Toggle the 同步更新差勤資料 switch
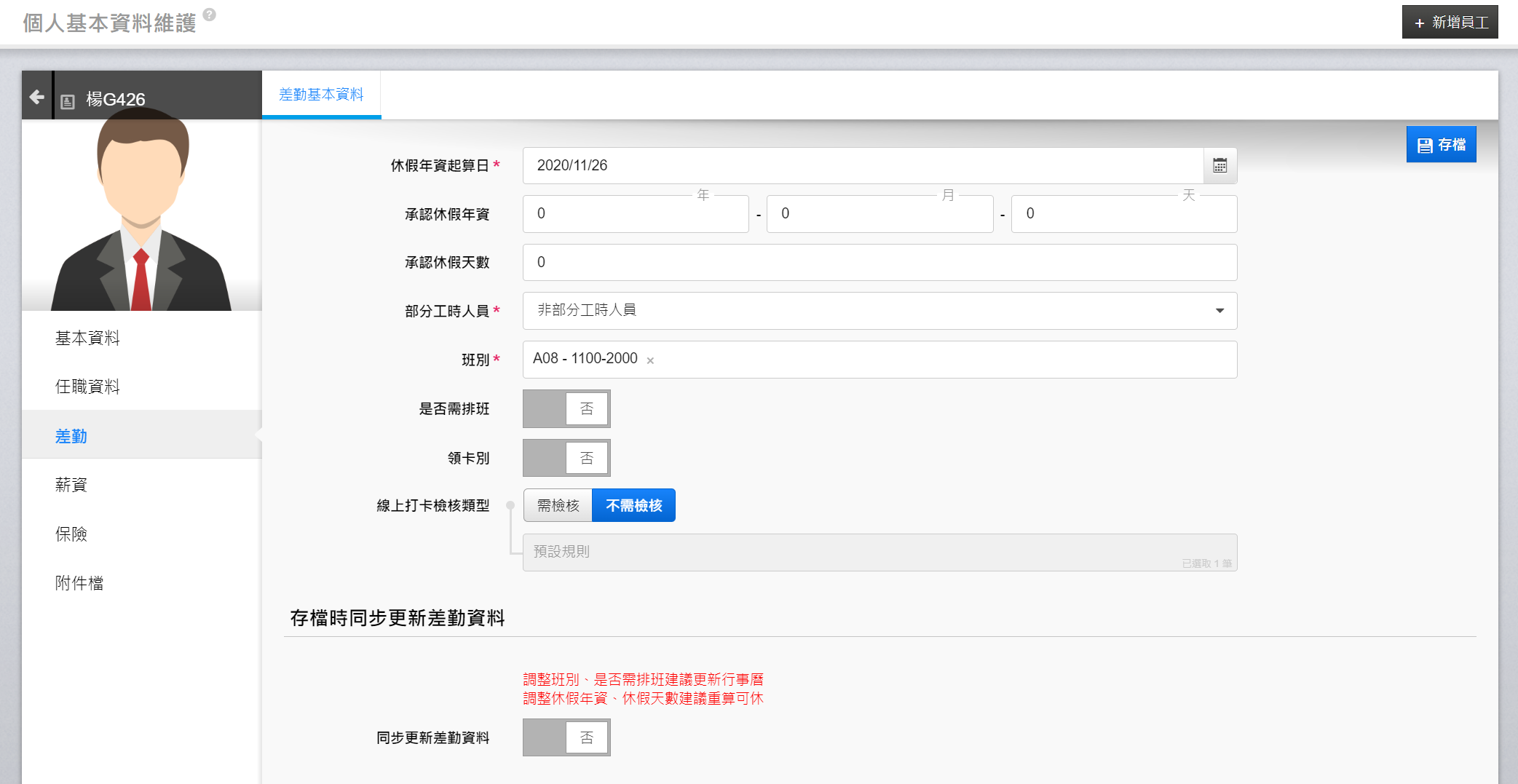The image size is (1518, 784). tap(566, 737)
